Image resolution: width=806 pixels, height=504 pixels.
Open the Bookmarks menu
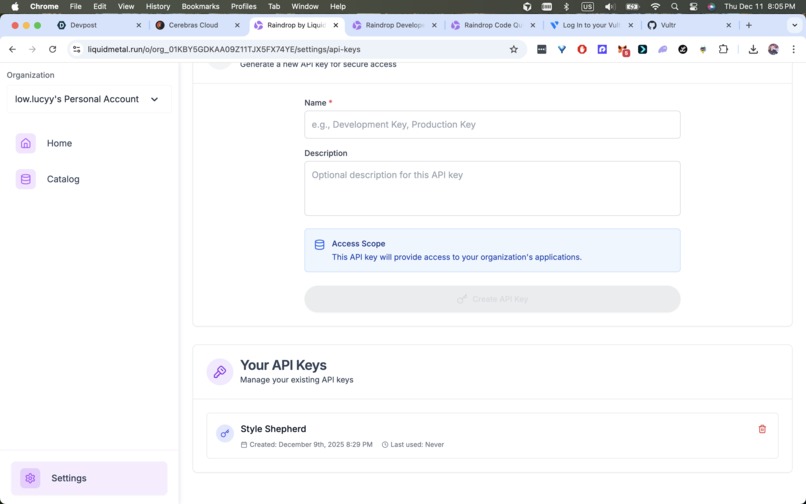pyautogui.click(x=200, y=7)
